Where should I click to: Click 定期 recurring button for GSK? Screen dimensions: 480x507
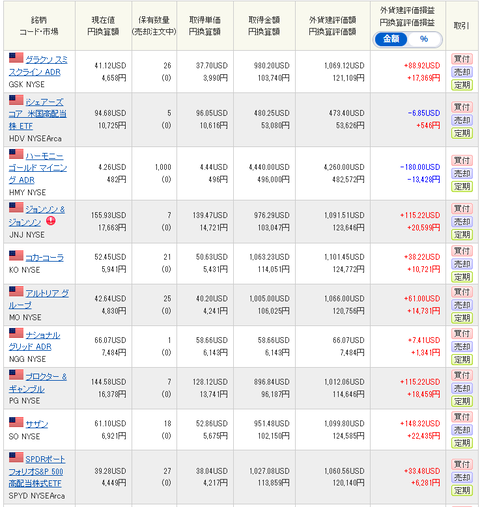coord(462,85)
